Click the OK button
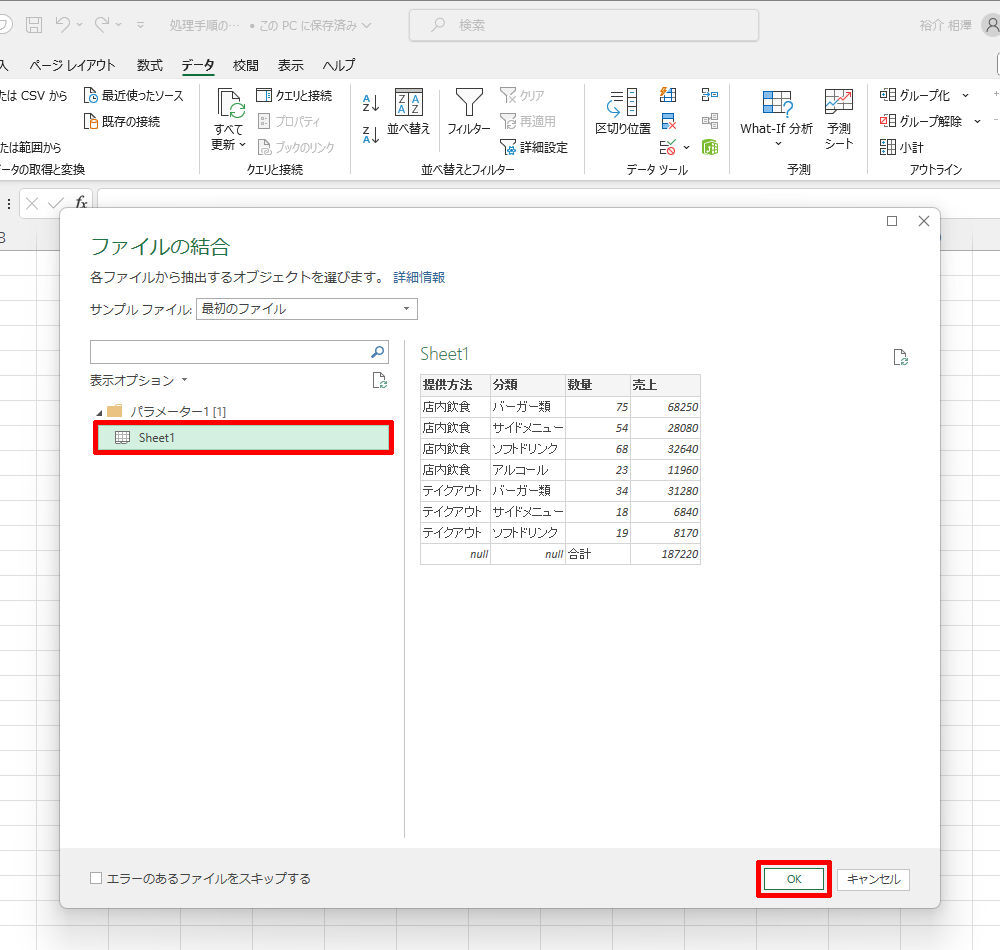 (x=793, y=879)
